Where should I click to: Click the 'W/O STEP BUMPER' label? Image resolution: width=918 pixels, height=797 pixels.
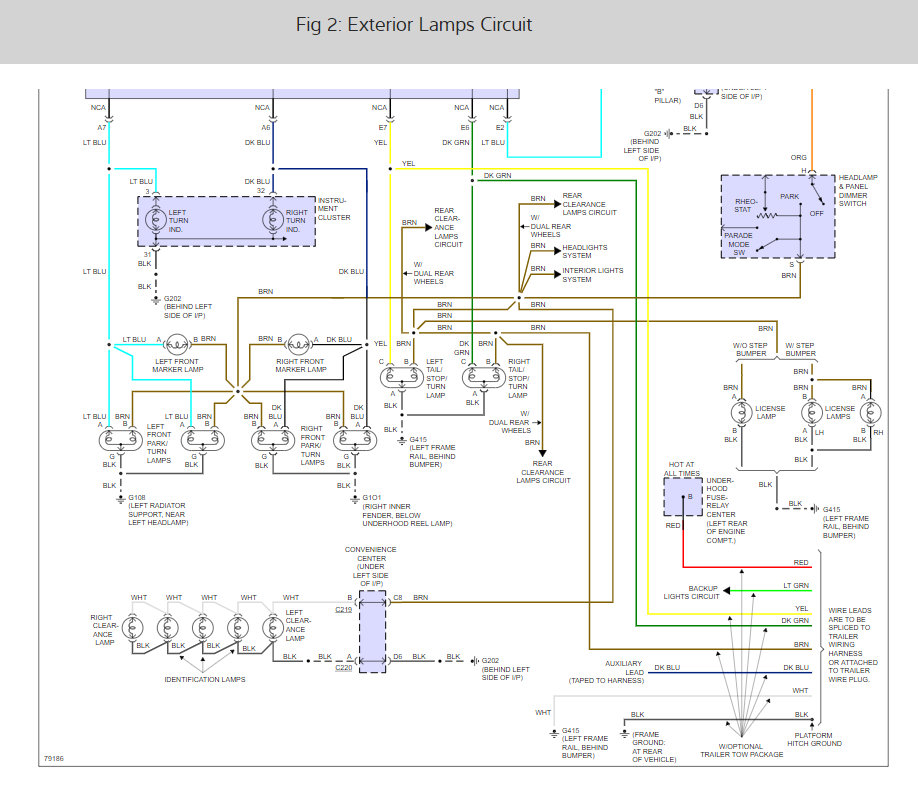coord(750,350)
